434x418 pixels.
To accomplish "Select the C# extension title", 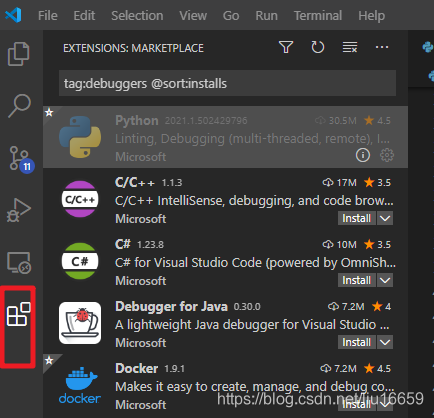I will point(123,244).
